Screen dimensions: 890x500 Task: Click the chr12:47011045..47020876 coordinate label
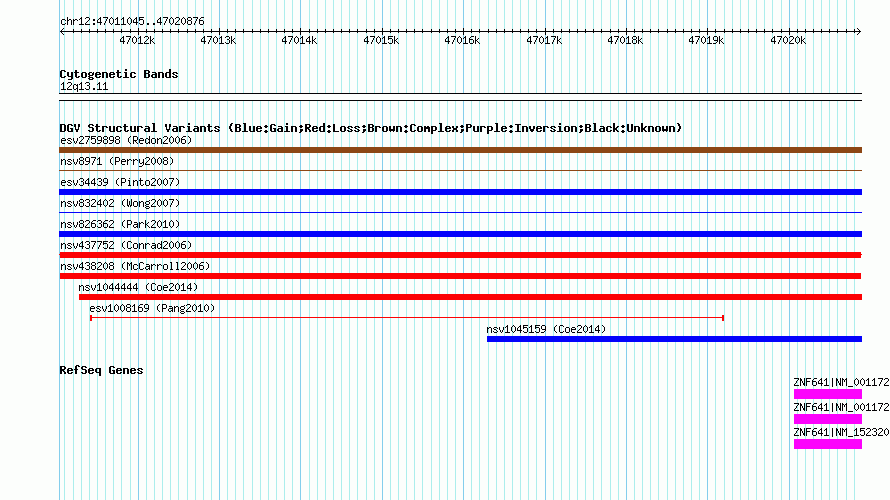tap(132, 21)
